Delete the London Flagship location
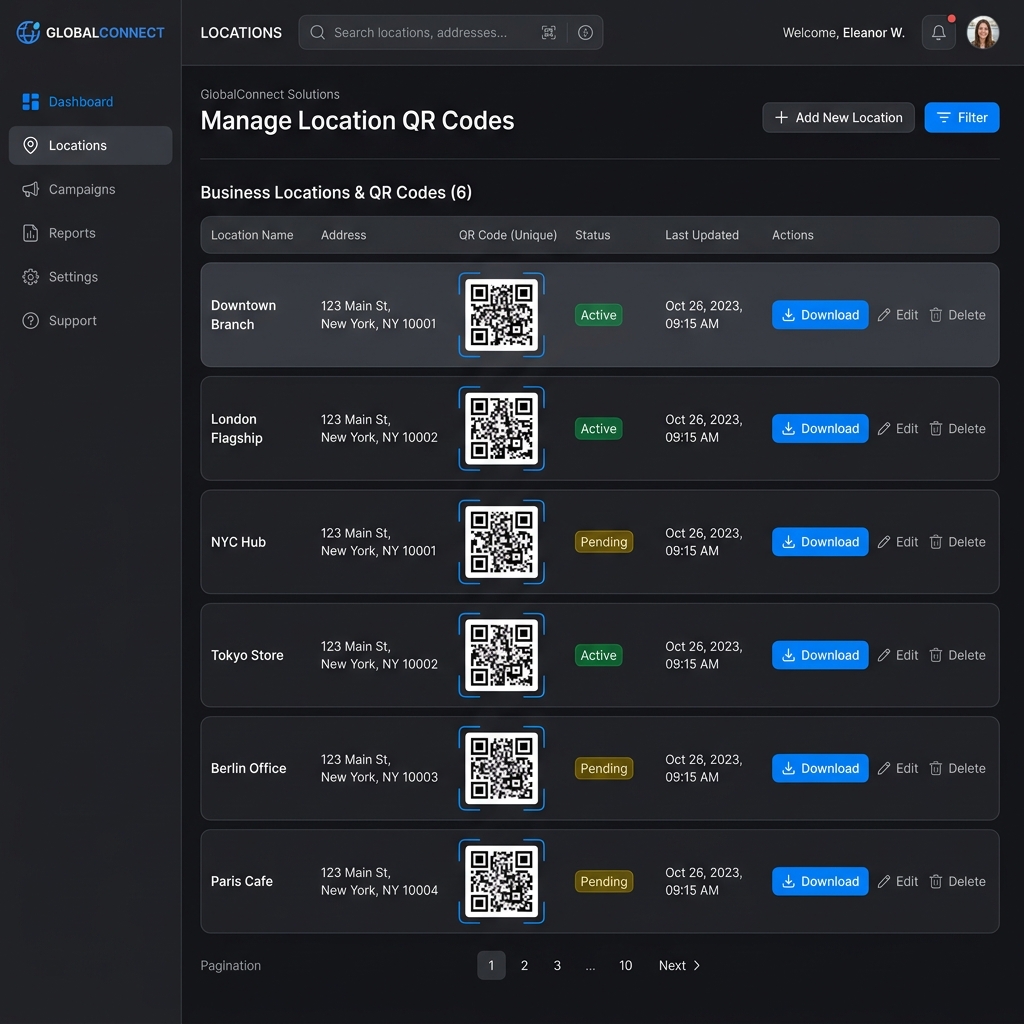The image size is (1024, 1024). (957, 428)
